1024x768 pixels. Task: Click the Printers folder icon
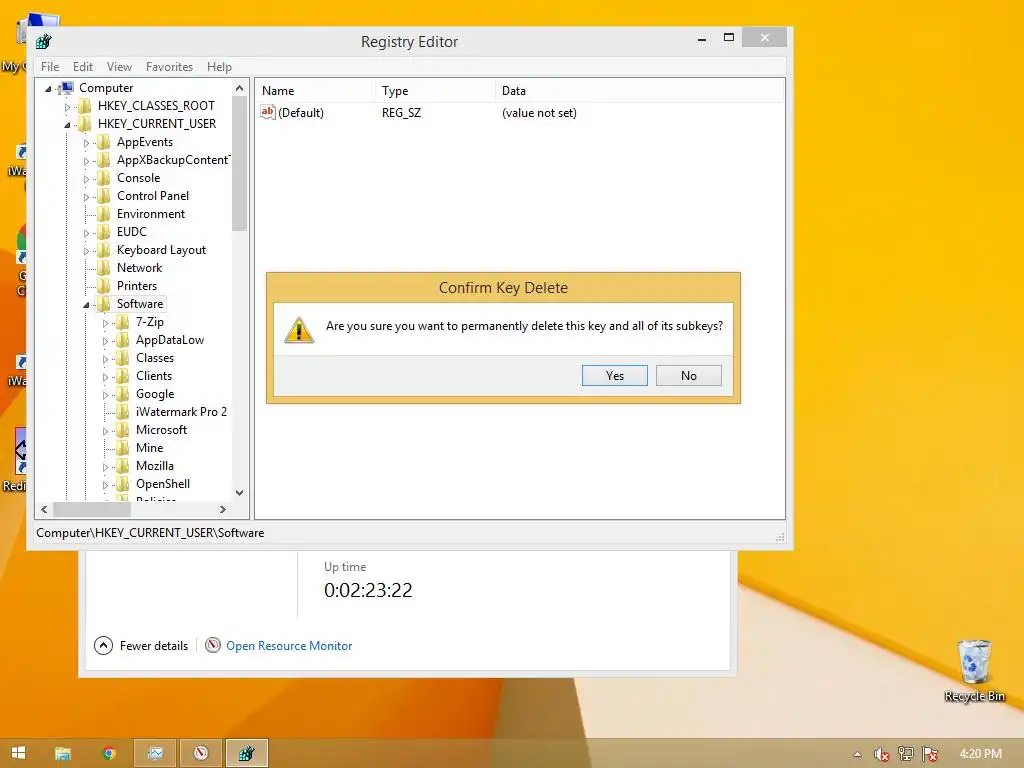pyautogui.click(x=103, y=286)
